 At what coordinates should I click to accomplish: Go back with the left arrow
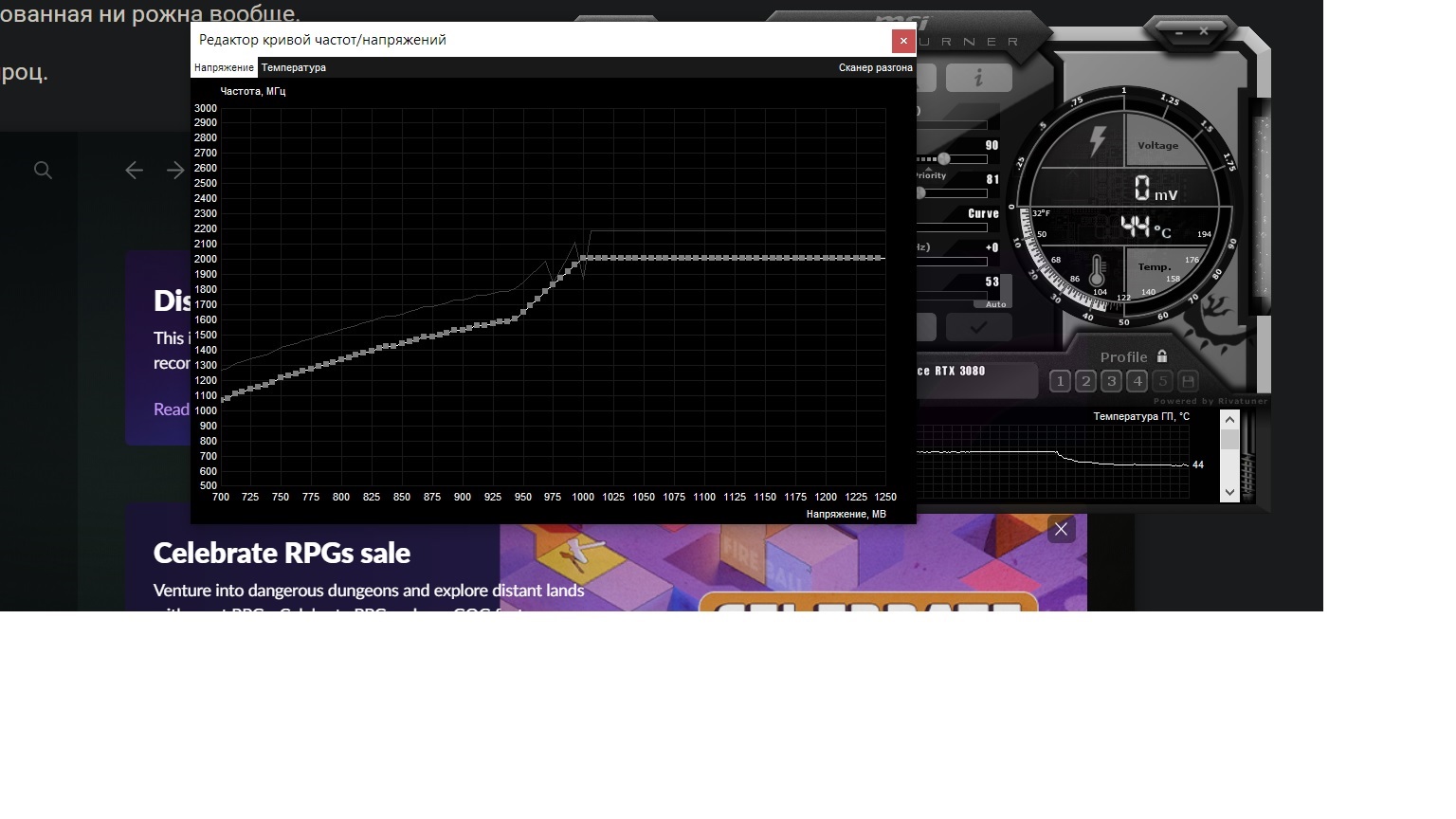click(x=134, y=170)
